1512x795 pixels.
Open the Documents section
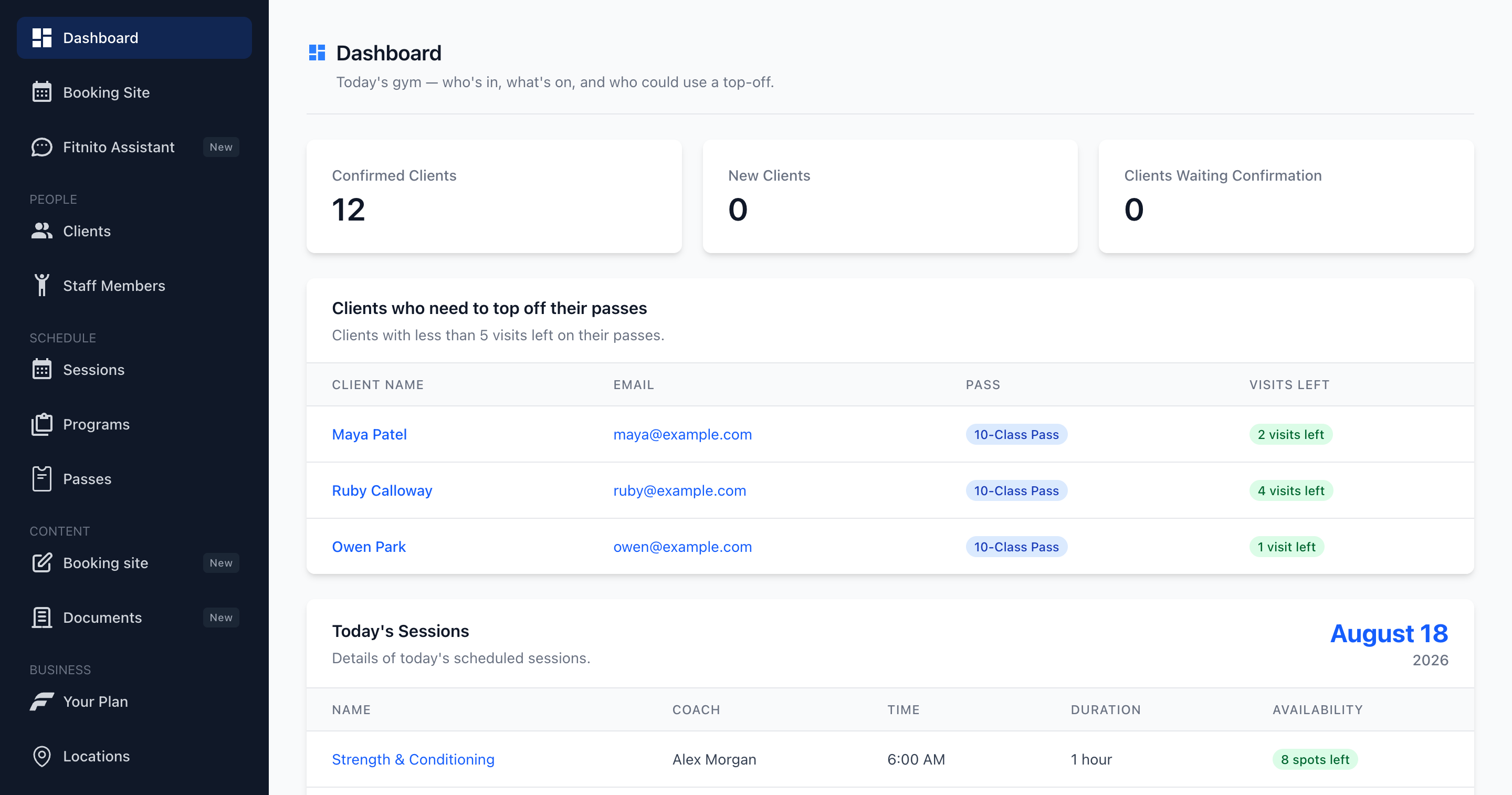(x=134, y=617)
